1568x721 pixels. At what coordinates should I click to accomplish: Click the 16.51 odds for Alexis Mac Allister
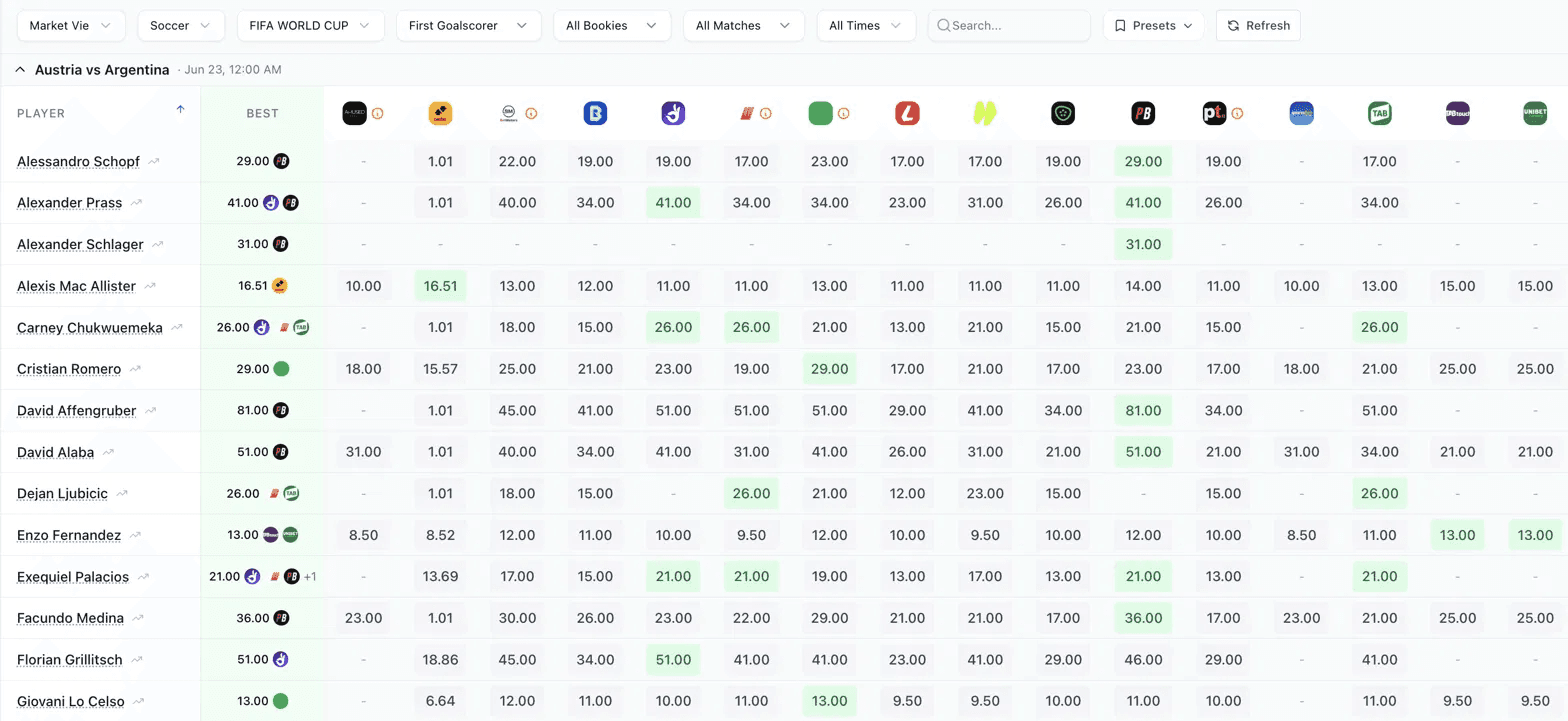click(441, 286)
